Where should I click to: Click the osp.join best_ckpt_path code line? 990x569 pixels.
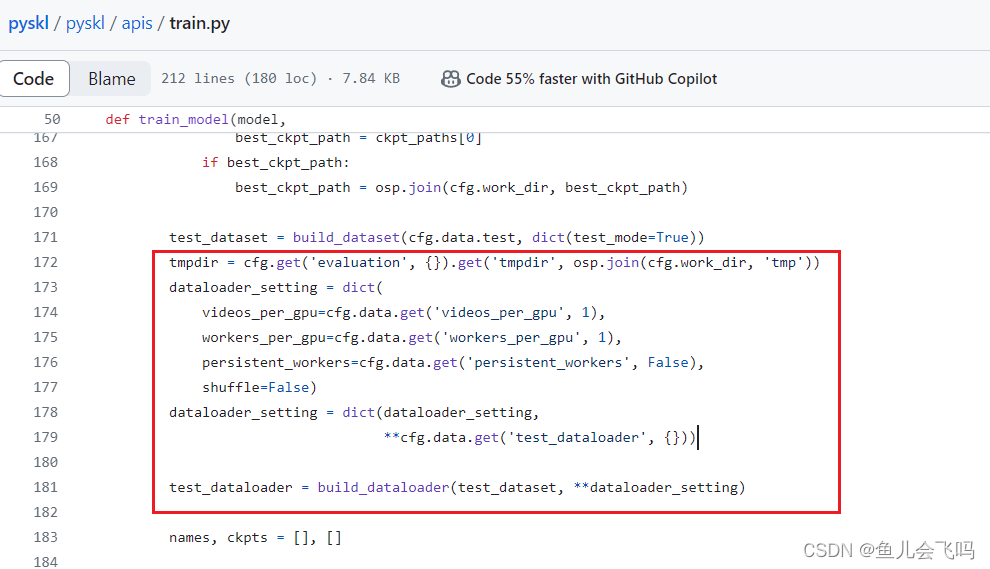click(462, 188)
